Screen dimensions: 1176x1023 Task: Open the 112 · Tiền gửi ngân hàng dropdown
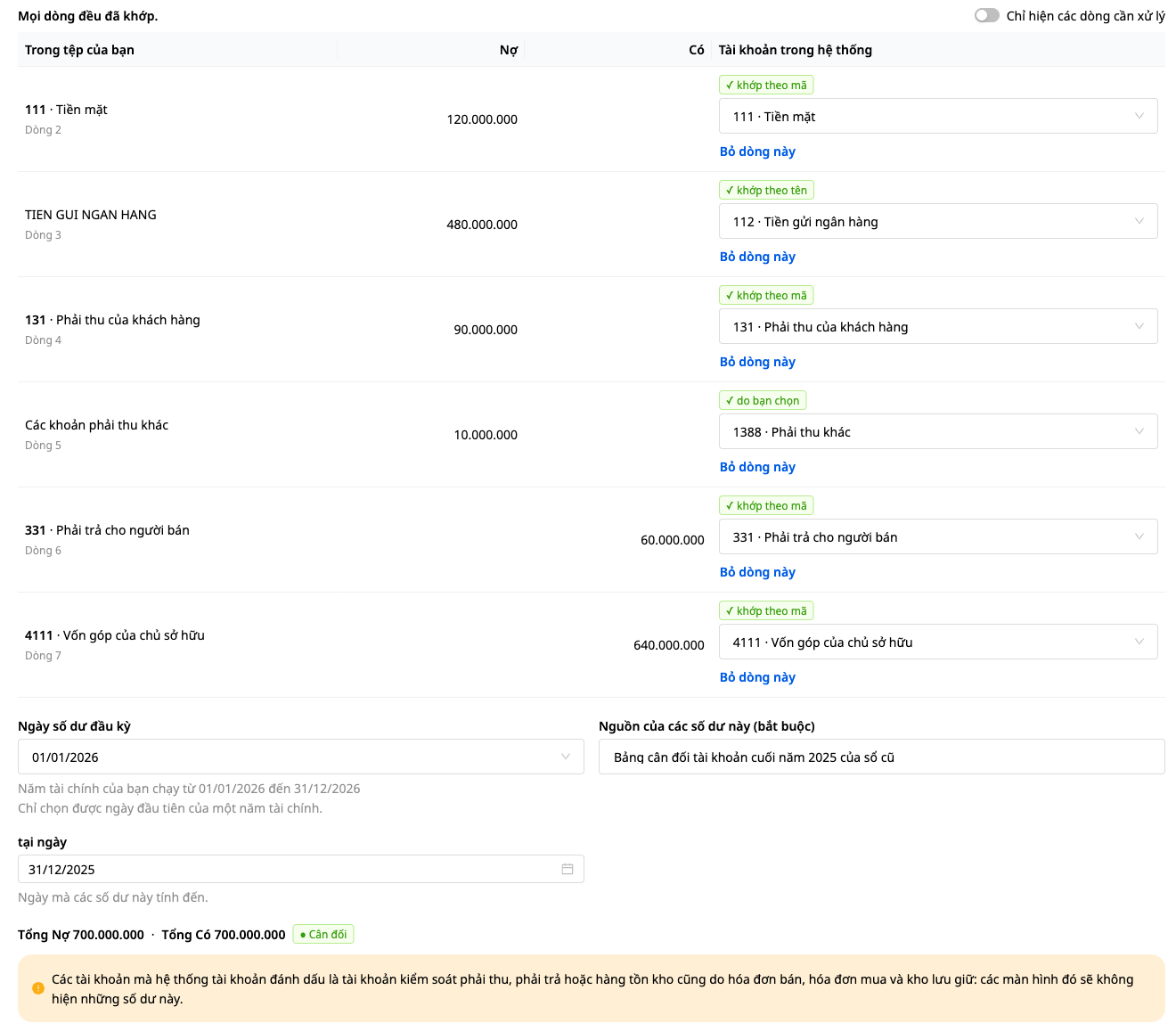[938, 221]
